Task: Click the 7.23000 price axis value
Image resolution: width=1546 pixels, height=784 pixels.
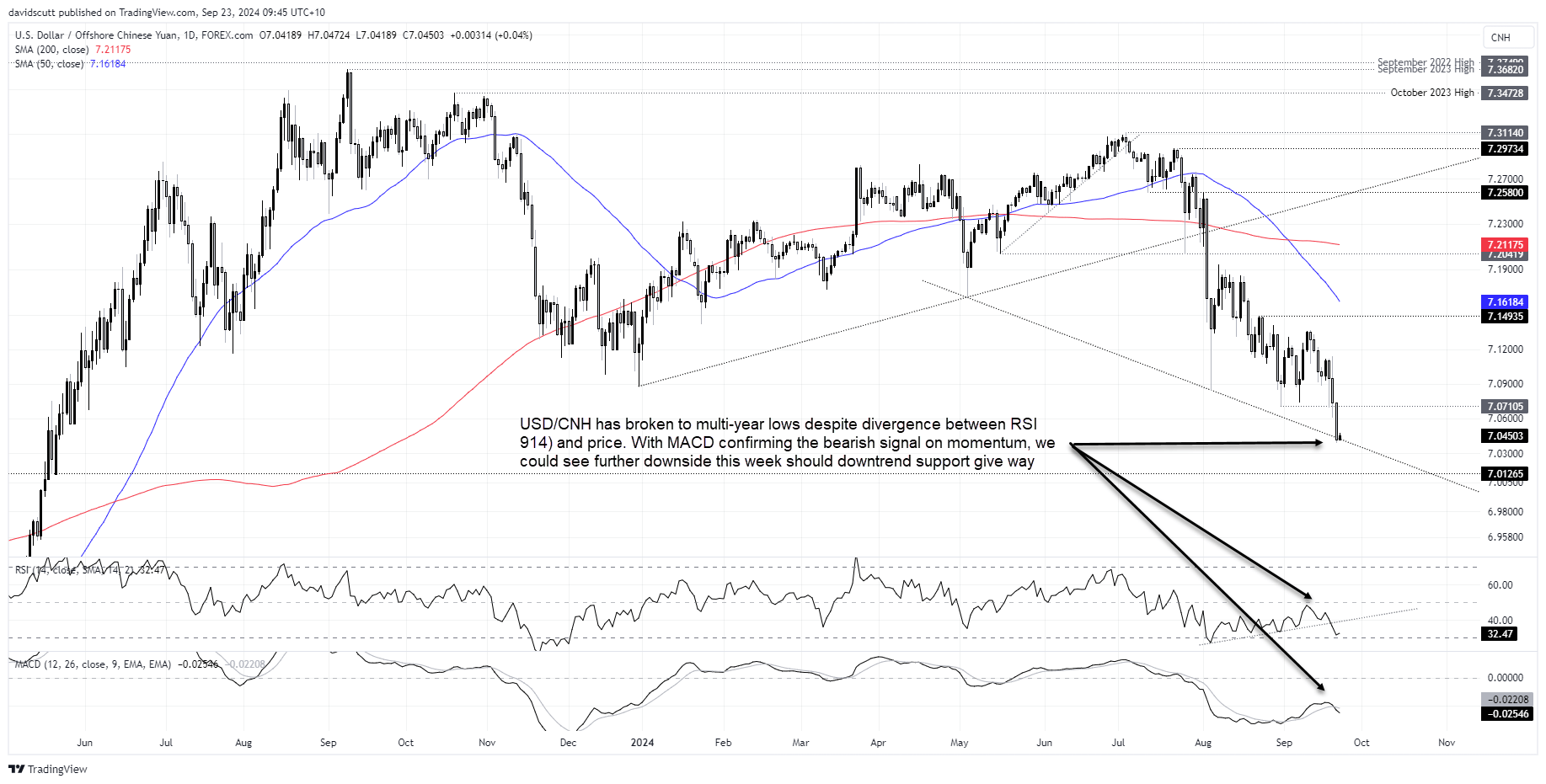Action: pos(1505,224)
